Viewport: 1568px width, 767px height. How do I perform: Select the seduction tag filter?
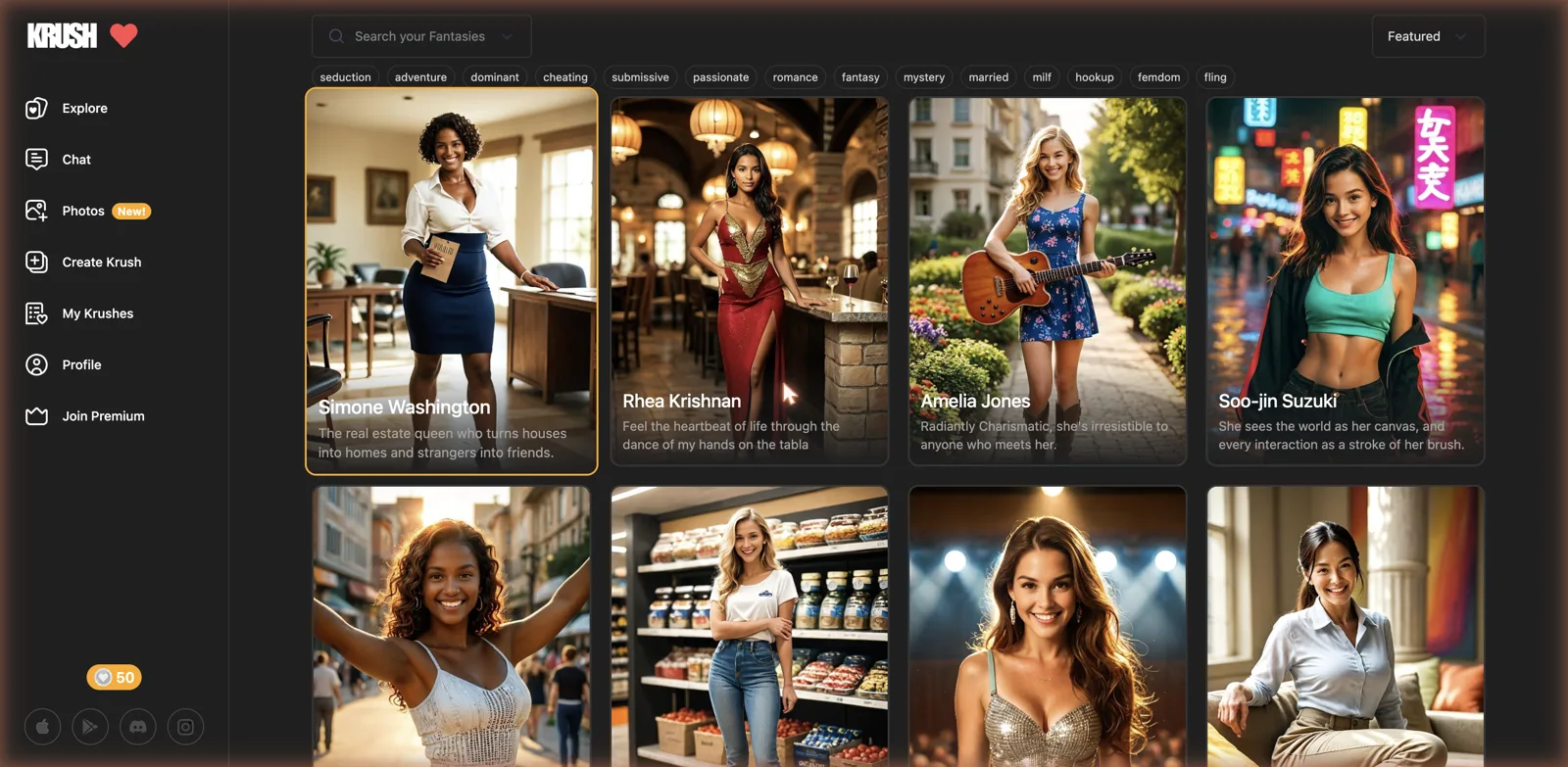click(345, 77)
